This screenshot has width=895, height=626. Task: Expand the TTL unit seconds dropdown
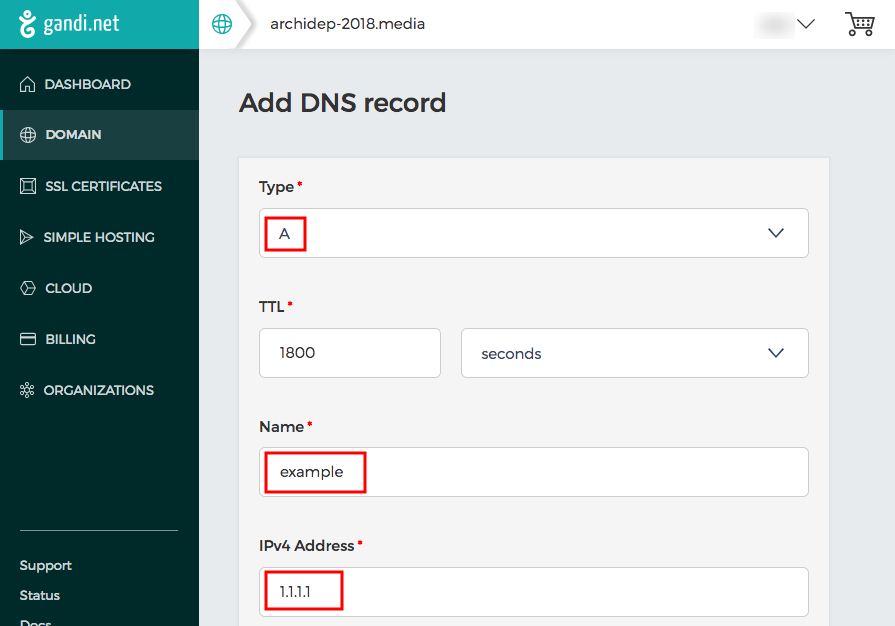[634, 353]
